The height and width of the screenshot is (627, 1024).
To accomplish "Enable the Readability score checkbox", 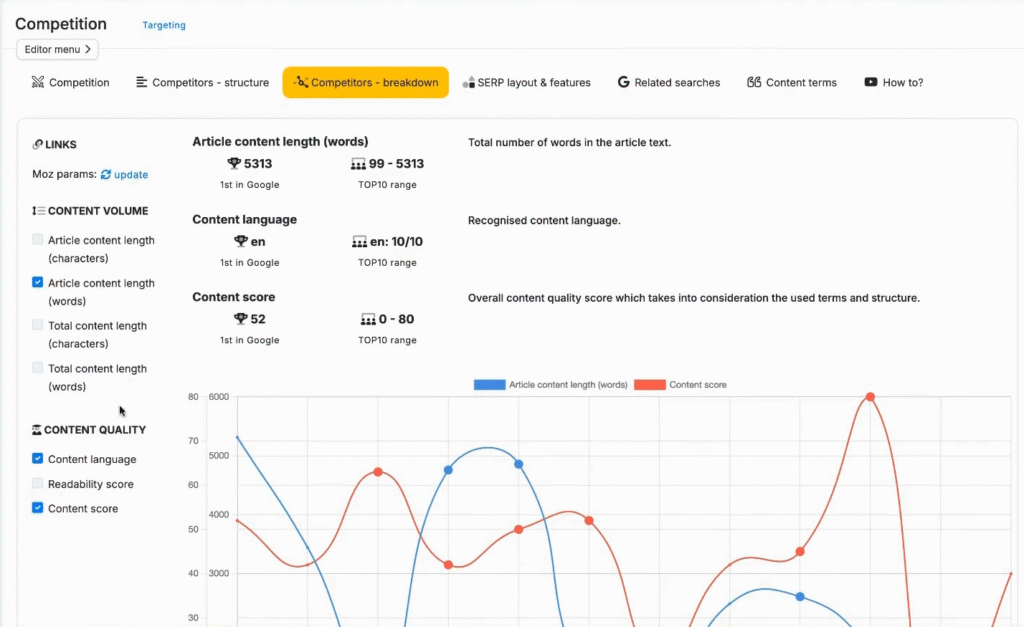I will click(x=37, y=483).
